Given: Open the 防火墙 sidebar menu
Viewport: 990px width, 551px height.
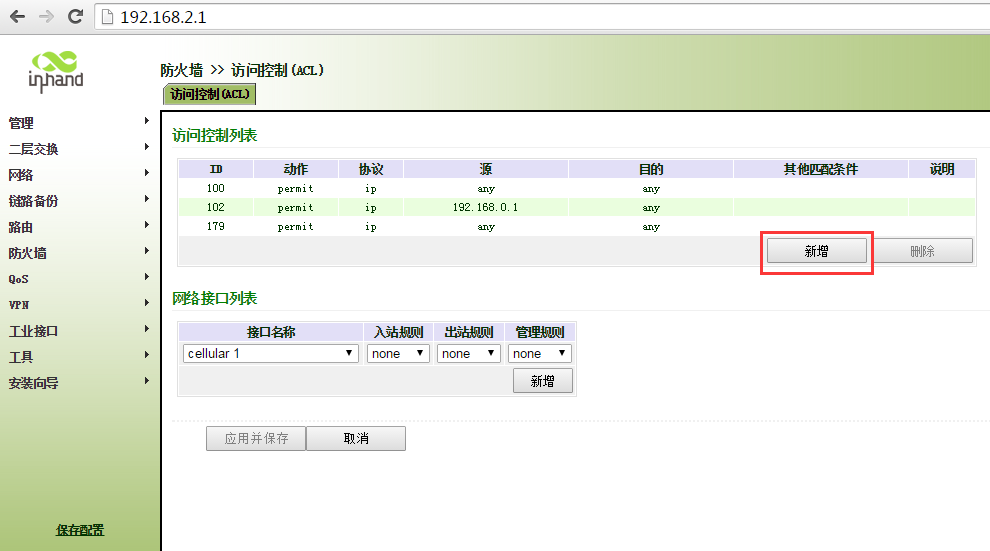Looking at the screenshot, I should [x=28, y=253].
